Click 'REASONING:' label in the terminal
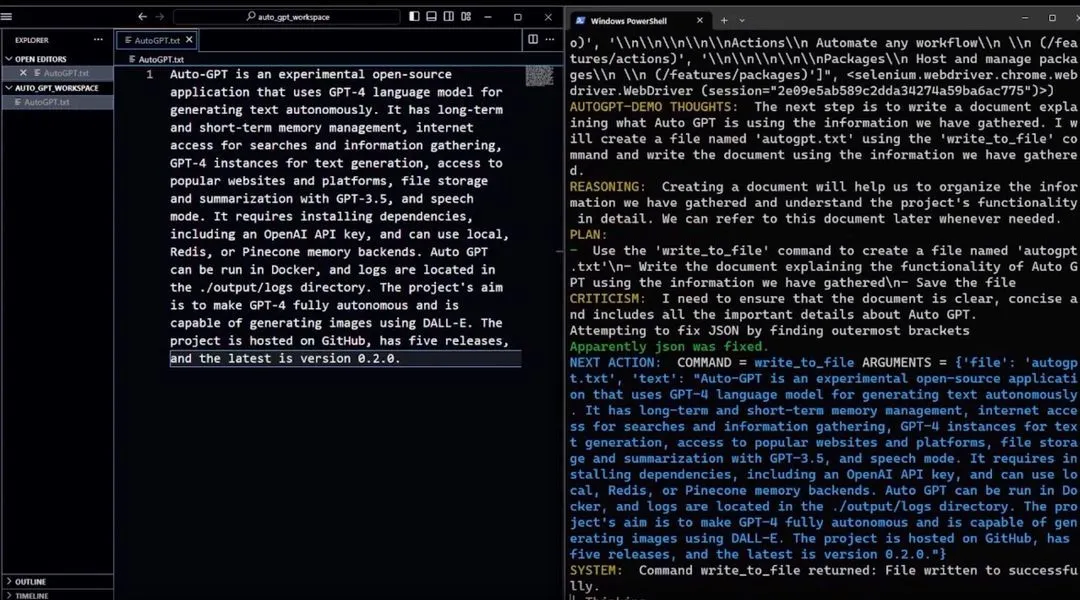This screenshot has height=600, width=1080. coord(608,187)
